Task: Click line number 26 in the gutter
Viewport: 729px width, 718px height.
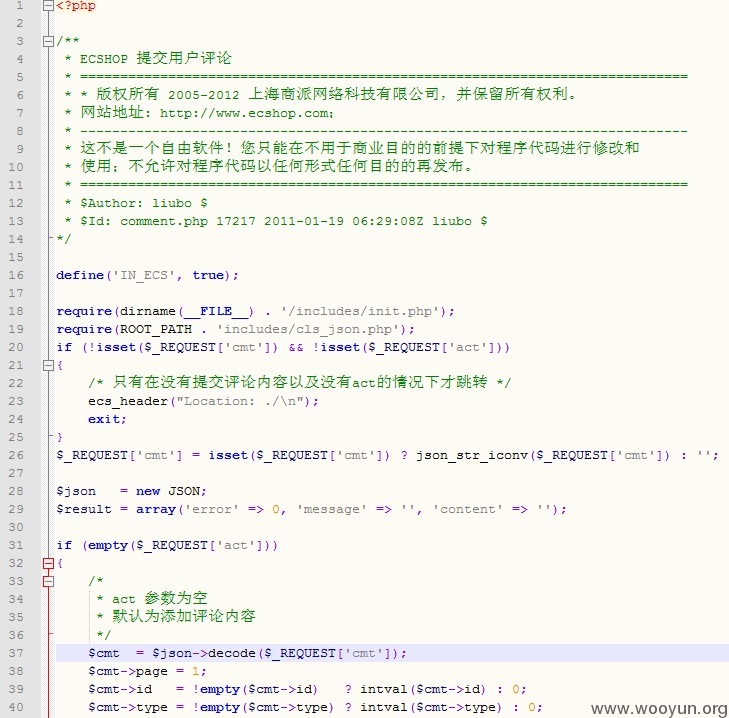Action: 16,455
